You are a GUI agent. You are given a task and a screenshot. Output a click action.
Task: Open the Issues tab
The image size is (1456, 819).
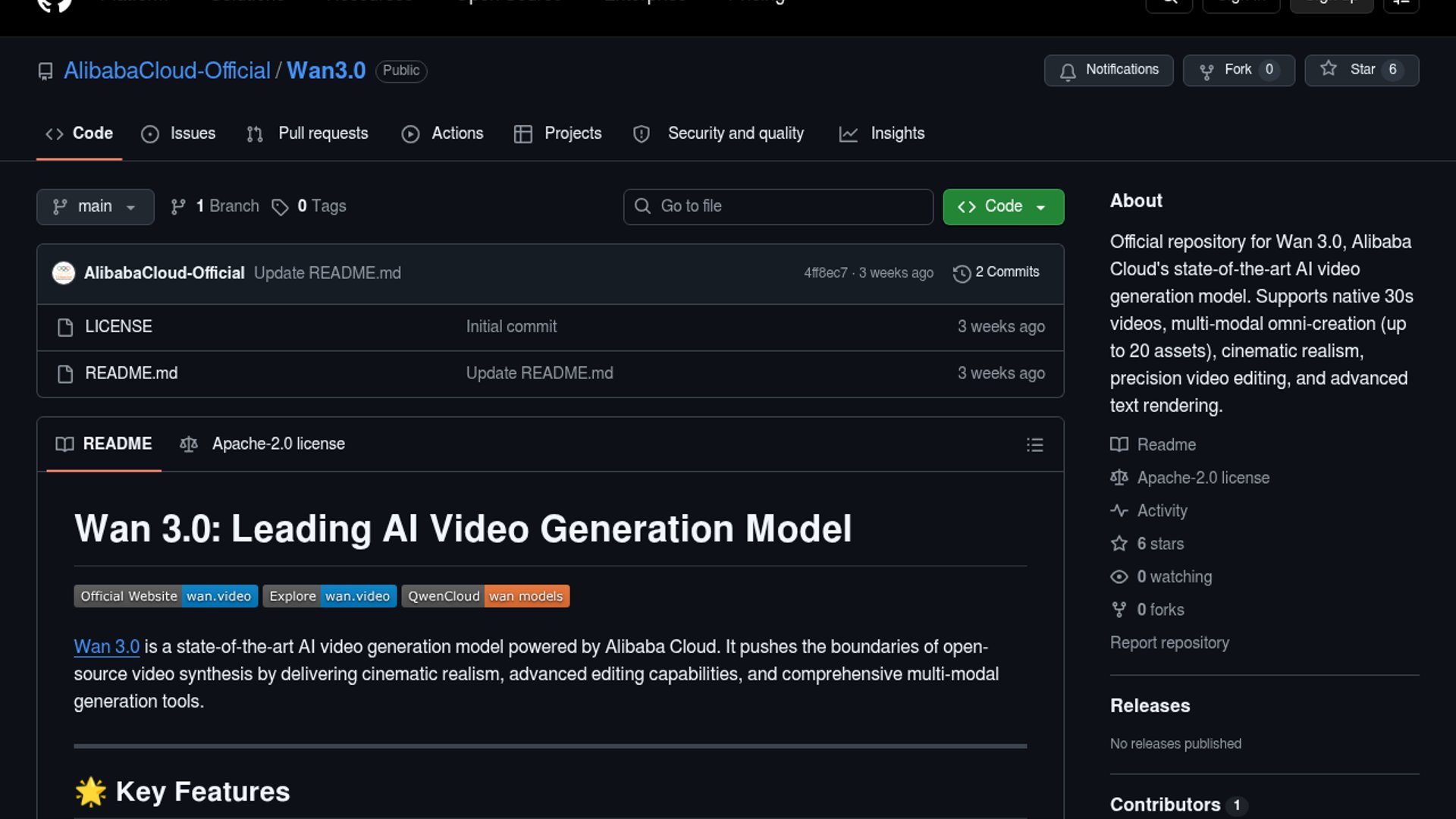pyautogui.click(x=178, y=133)
